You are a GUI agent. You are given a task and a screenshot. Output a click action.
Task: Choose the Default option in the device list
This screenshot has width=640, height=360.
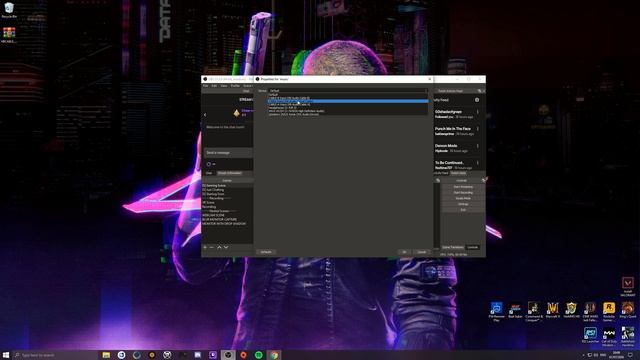pyautogui.click(x=348, y=95)
